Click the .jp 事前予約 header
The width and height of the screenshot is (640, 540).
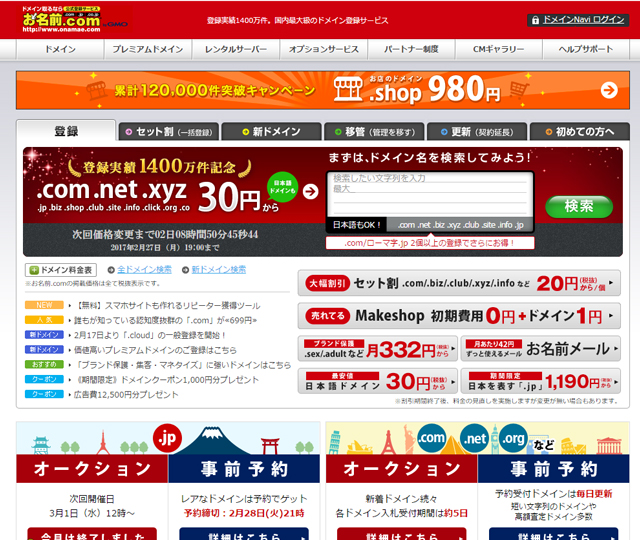pos(244,469)
